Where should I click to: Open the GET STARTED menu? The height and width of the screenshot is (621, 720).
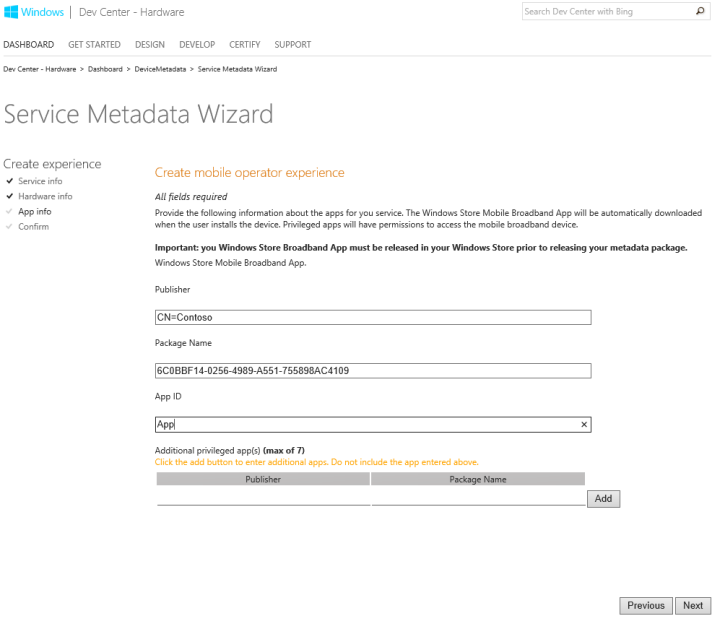pos(94,45)
